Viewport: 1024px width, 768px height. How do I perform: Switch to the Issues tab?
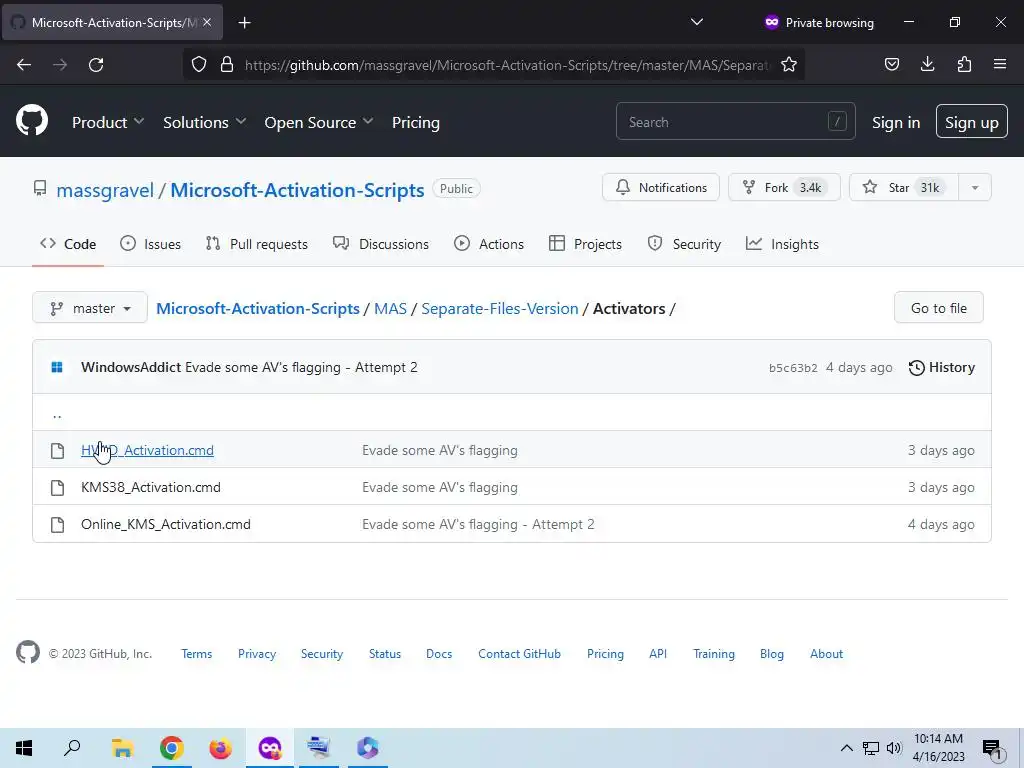(151, 244)
